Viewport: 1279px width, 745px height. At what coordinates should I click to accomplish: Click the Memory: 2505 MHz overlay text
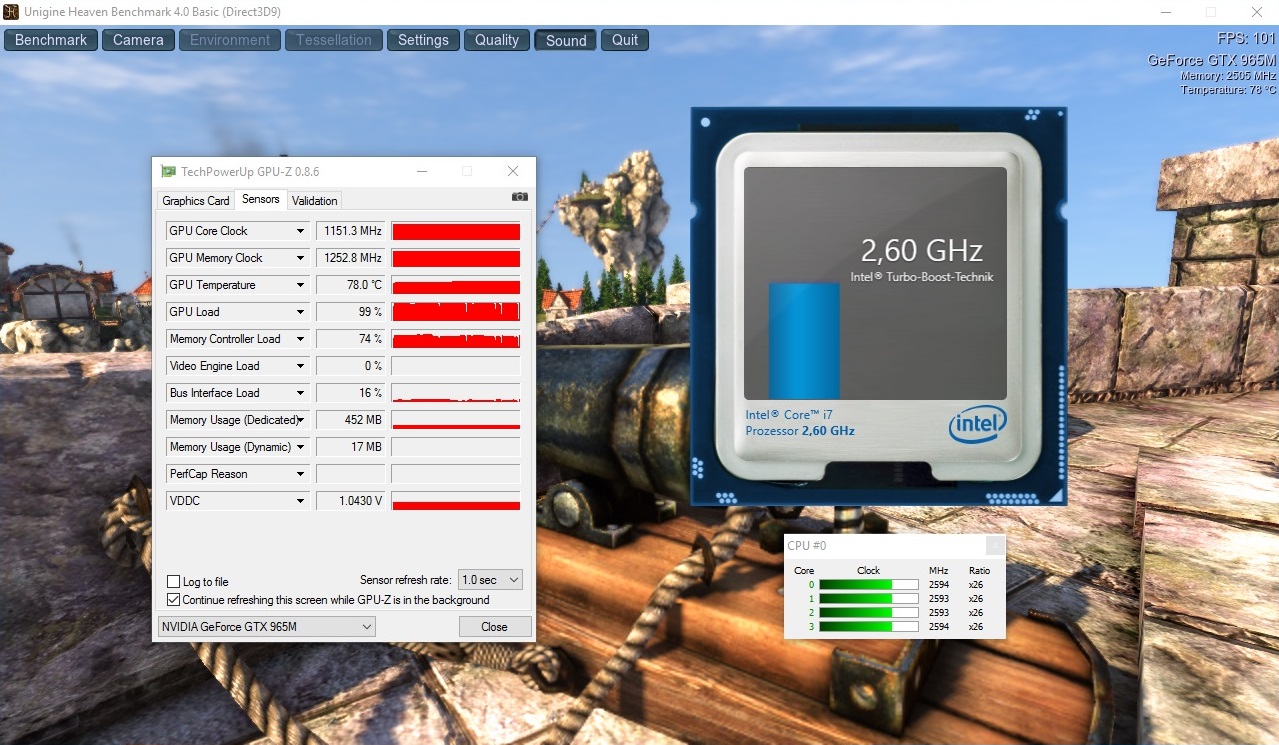click(1228, 76)
